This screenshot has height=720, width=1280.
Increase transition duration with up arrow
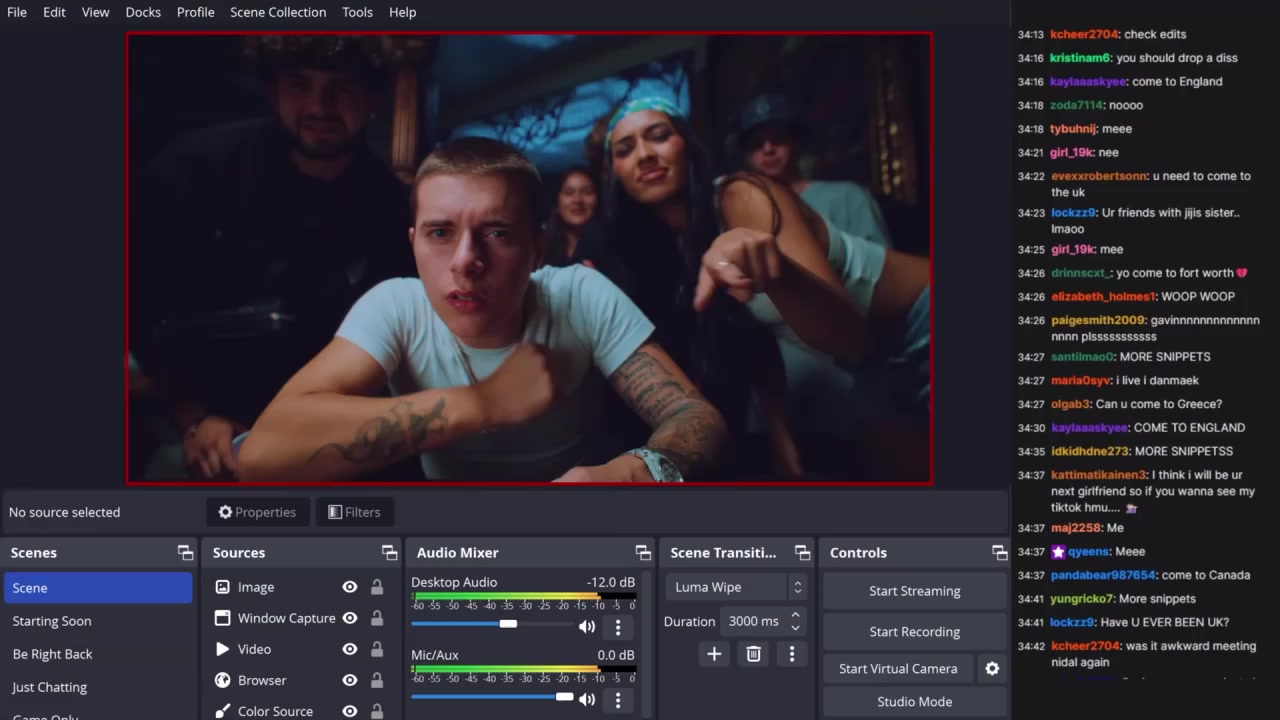coord(795,615)
